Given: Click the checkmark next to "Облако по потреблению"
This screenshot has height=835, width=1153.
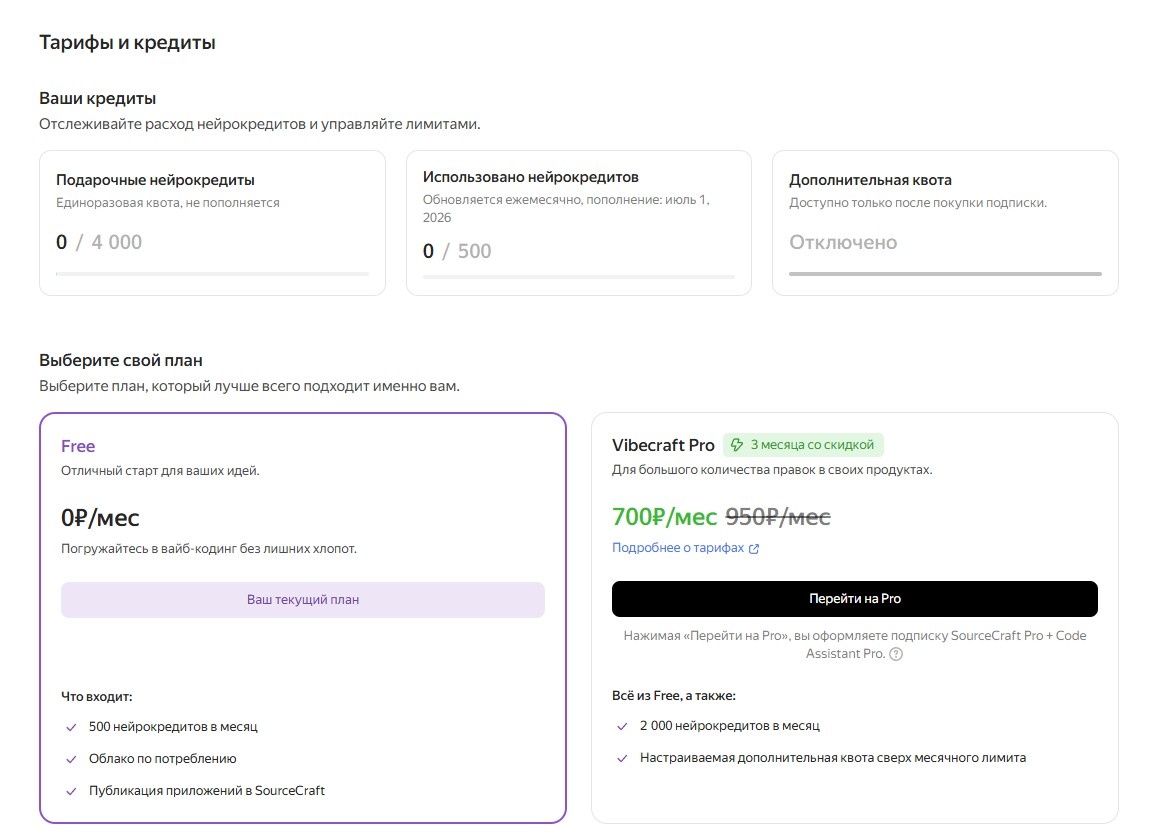Looking at the screenshot, I should click(71, 759).
